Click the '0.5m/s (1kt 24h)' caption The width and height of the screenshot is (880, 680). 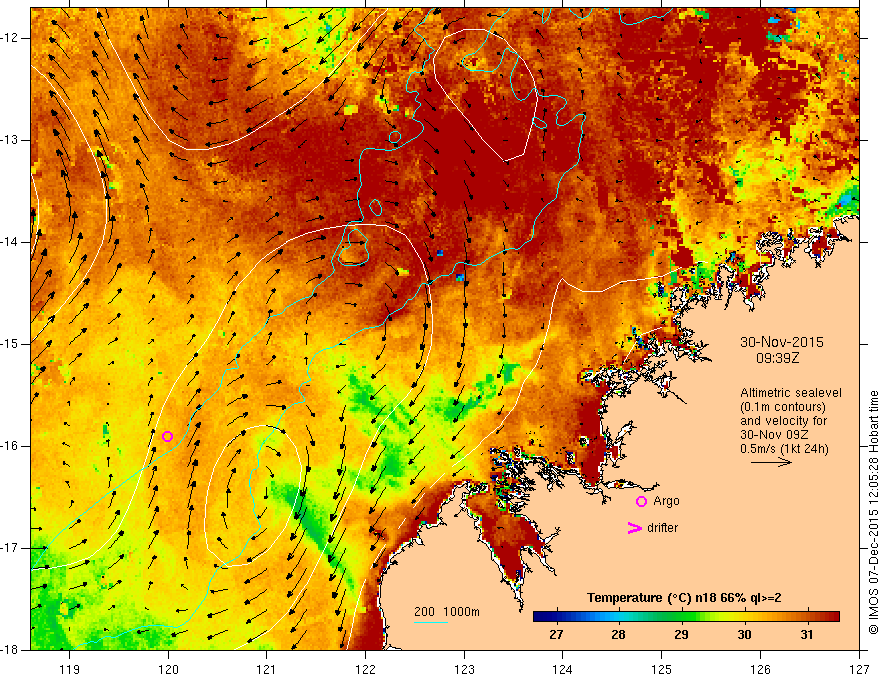click(784, 448)
